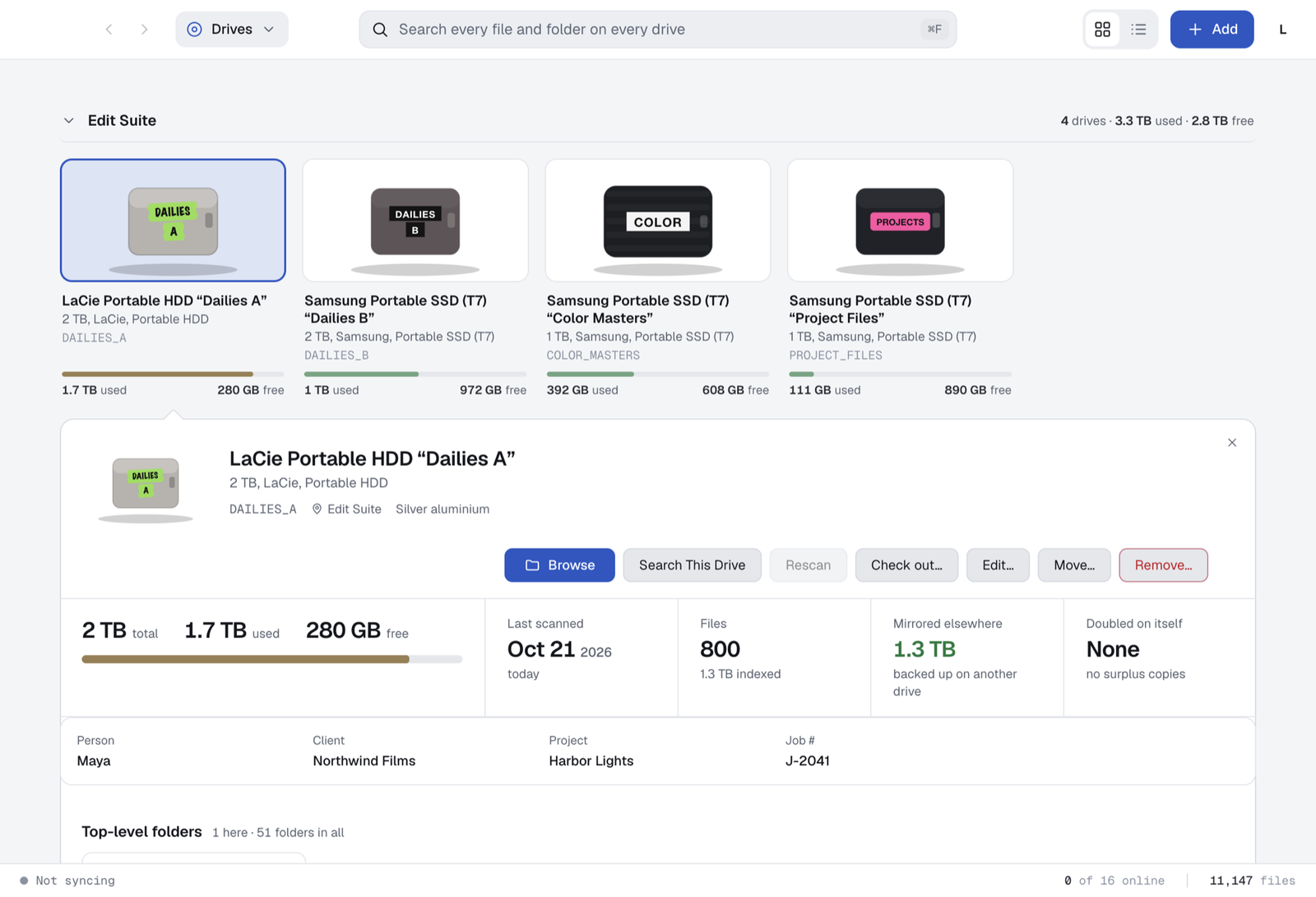The image size is (1316, 897).
Task: Switch to list view
Action: pyautogui.click(x=1138, y=30)
